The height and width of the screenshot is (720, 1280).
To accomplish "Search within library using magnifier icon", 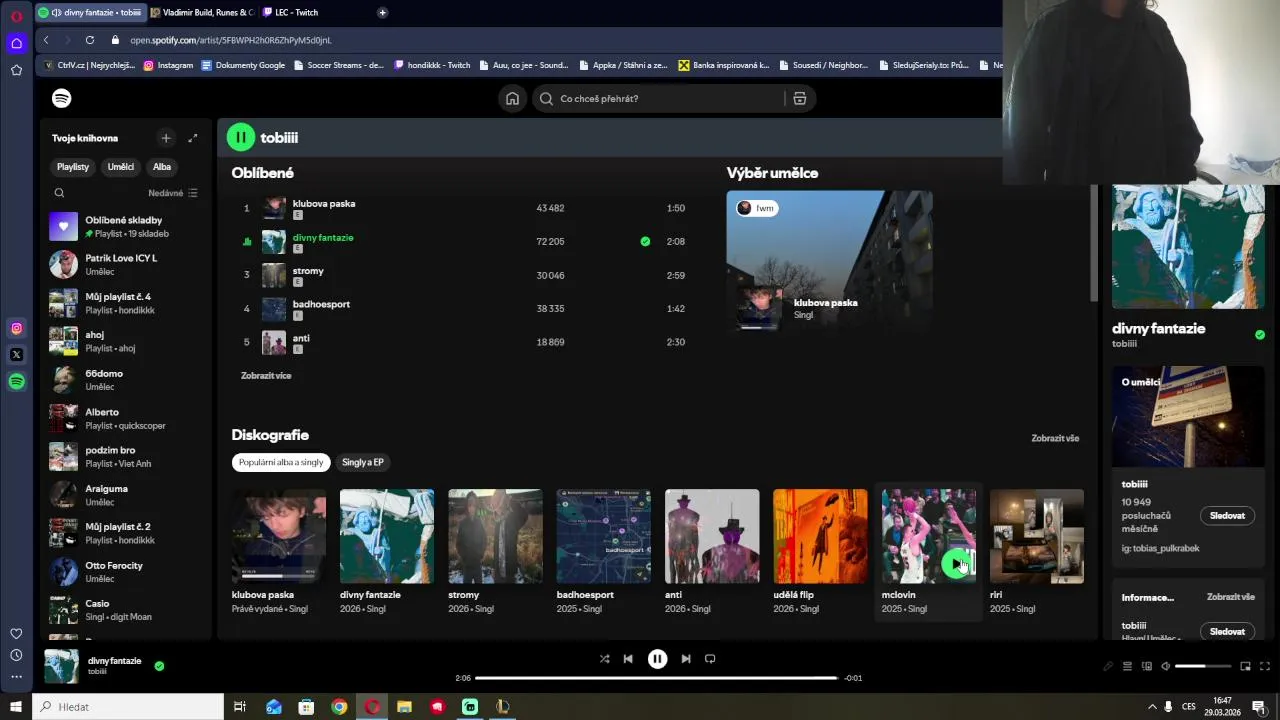I will (59, 193).
